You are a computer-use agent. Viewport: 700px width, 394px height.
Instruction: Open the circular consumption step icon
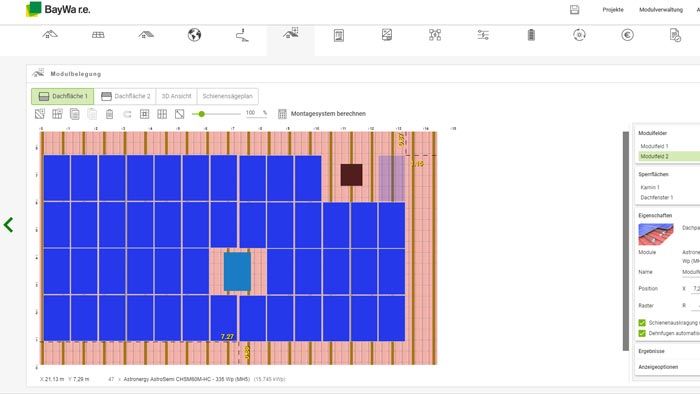tap(579, 35)
